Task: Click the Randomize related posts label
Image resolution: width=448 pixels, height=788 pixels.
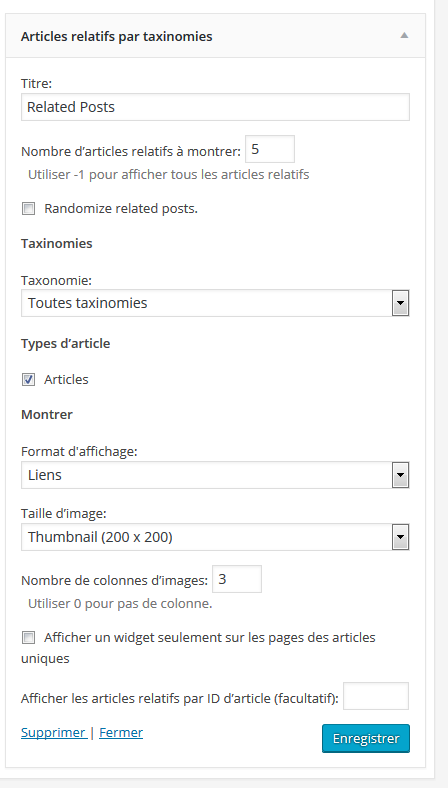Action: (x=121, y=209)
